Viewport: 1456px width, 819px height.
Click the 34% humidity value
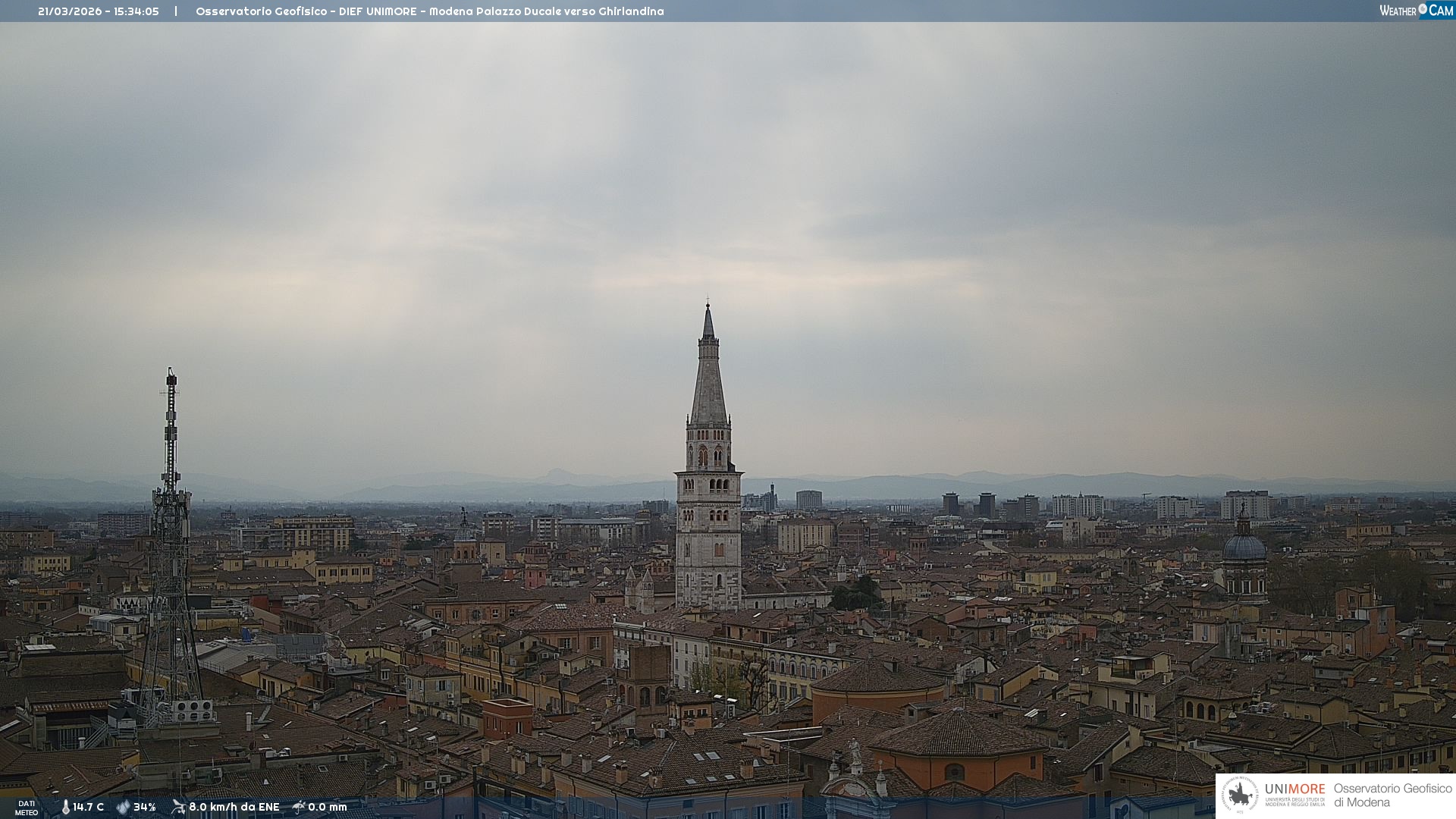pos(145,807)
